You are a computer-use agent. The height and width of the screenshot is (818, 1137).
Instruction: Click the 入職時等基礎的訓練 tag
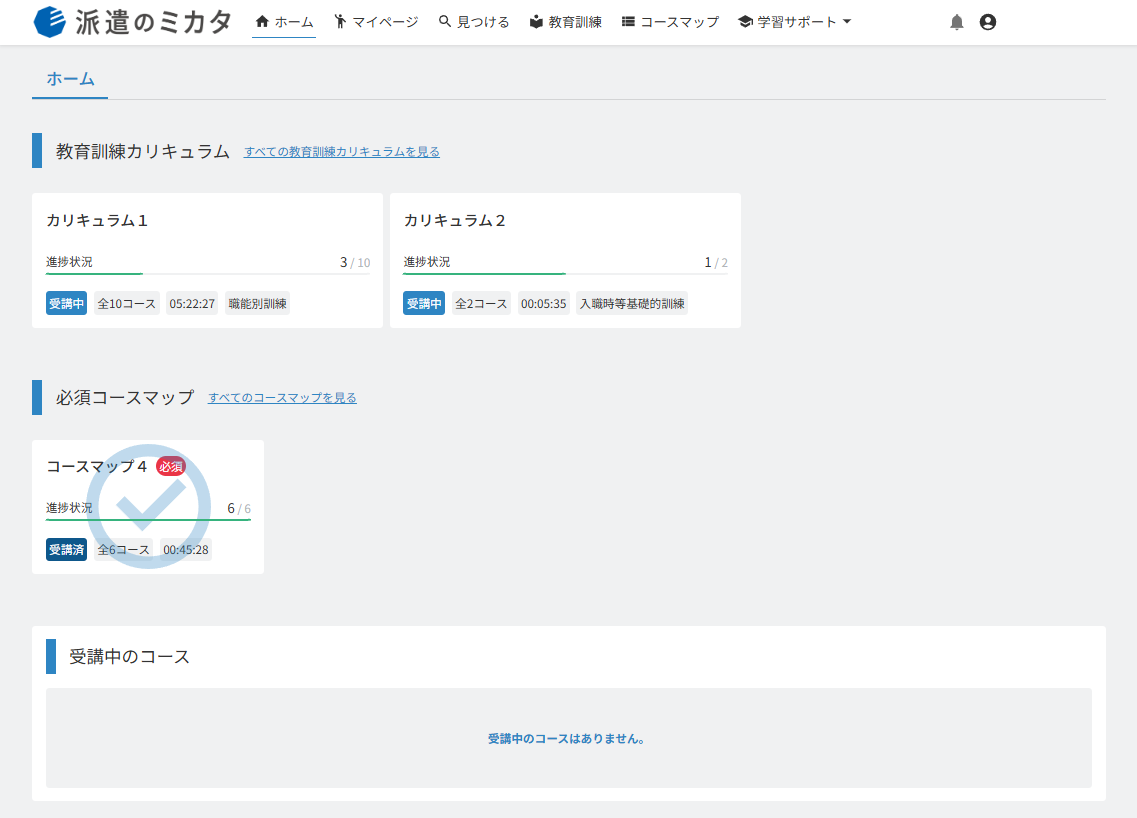click(632, 304)
